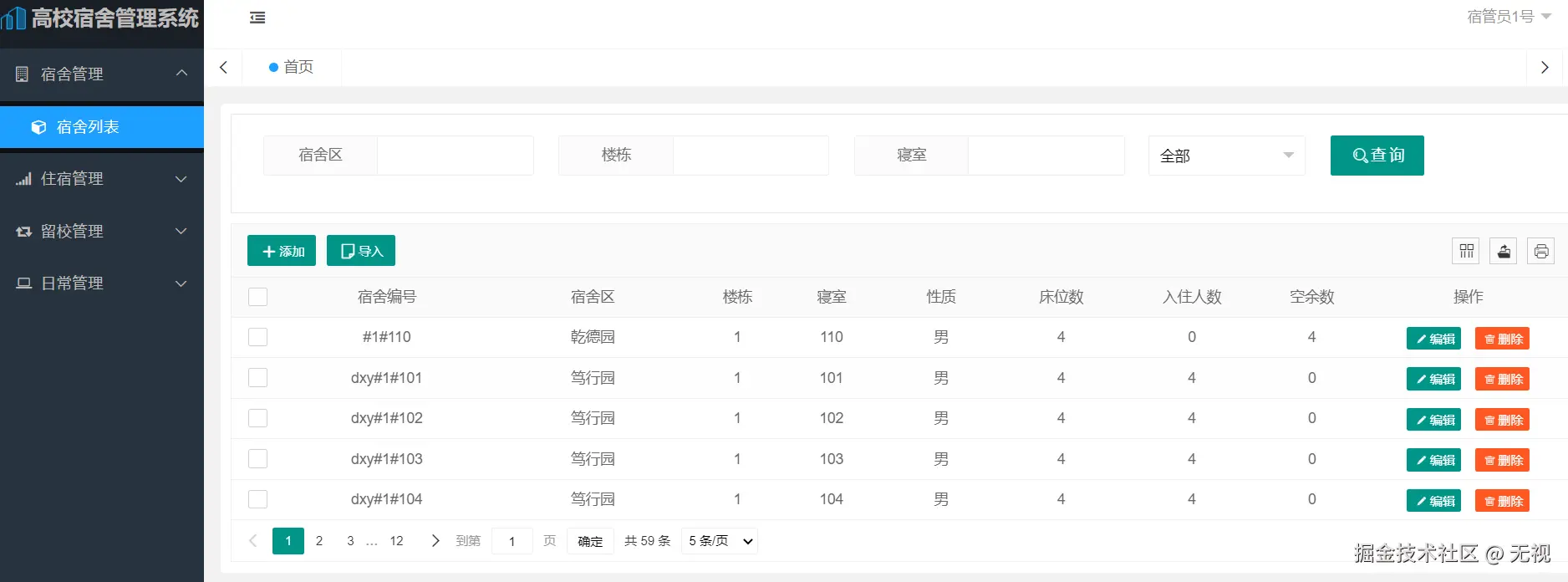Click the dormitory system logo icon
This screenshot has width=1568, height=582.
13,18
